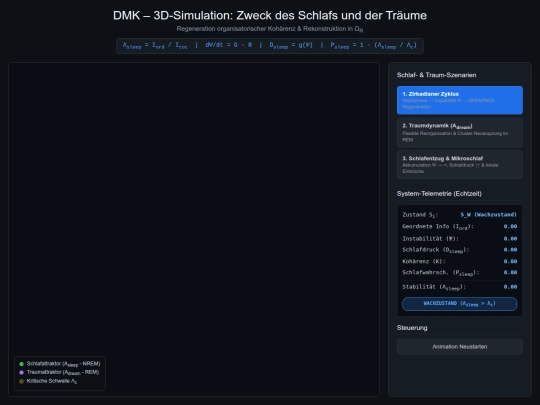Click the brown Kritische Schwelle legend dot
The image size is (540, 405).
(21, 381)
